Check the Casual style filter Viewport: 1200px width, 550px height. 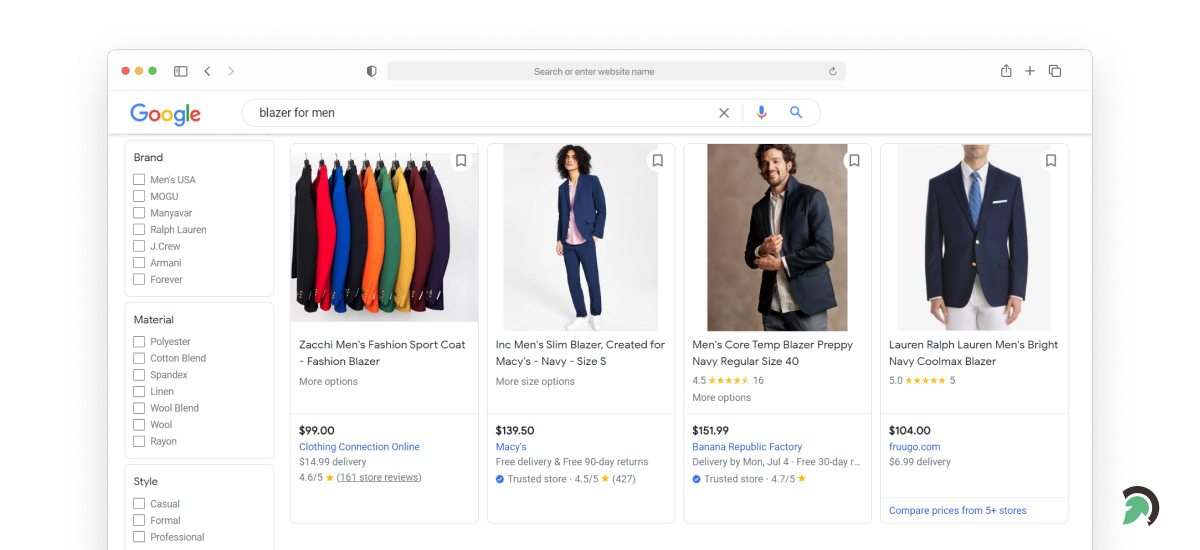139,504
